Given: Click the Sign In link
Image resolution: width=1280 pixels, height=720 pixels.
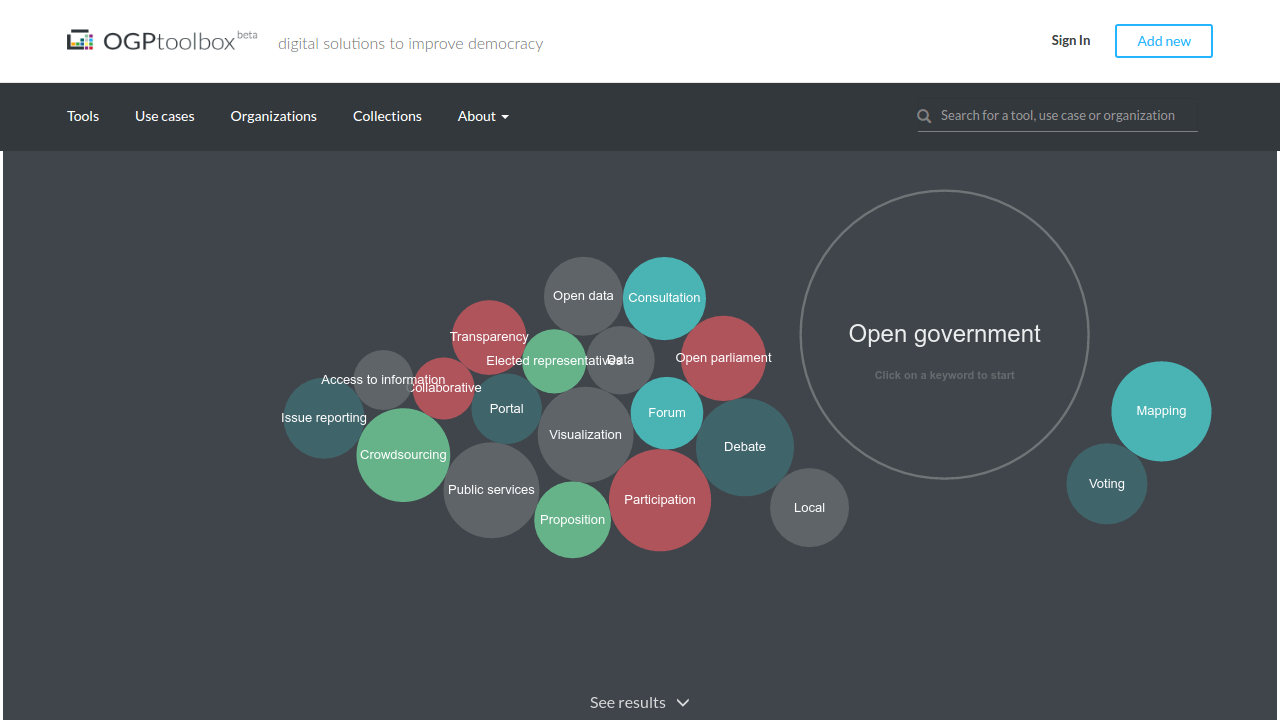Looking at the screenshot, I should pos(1071,41).
